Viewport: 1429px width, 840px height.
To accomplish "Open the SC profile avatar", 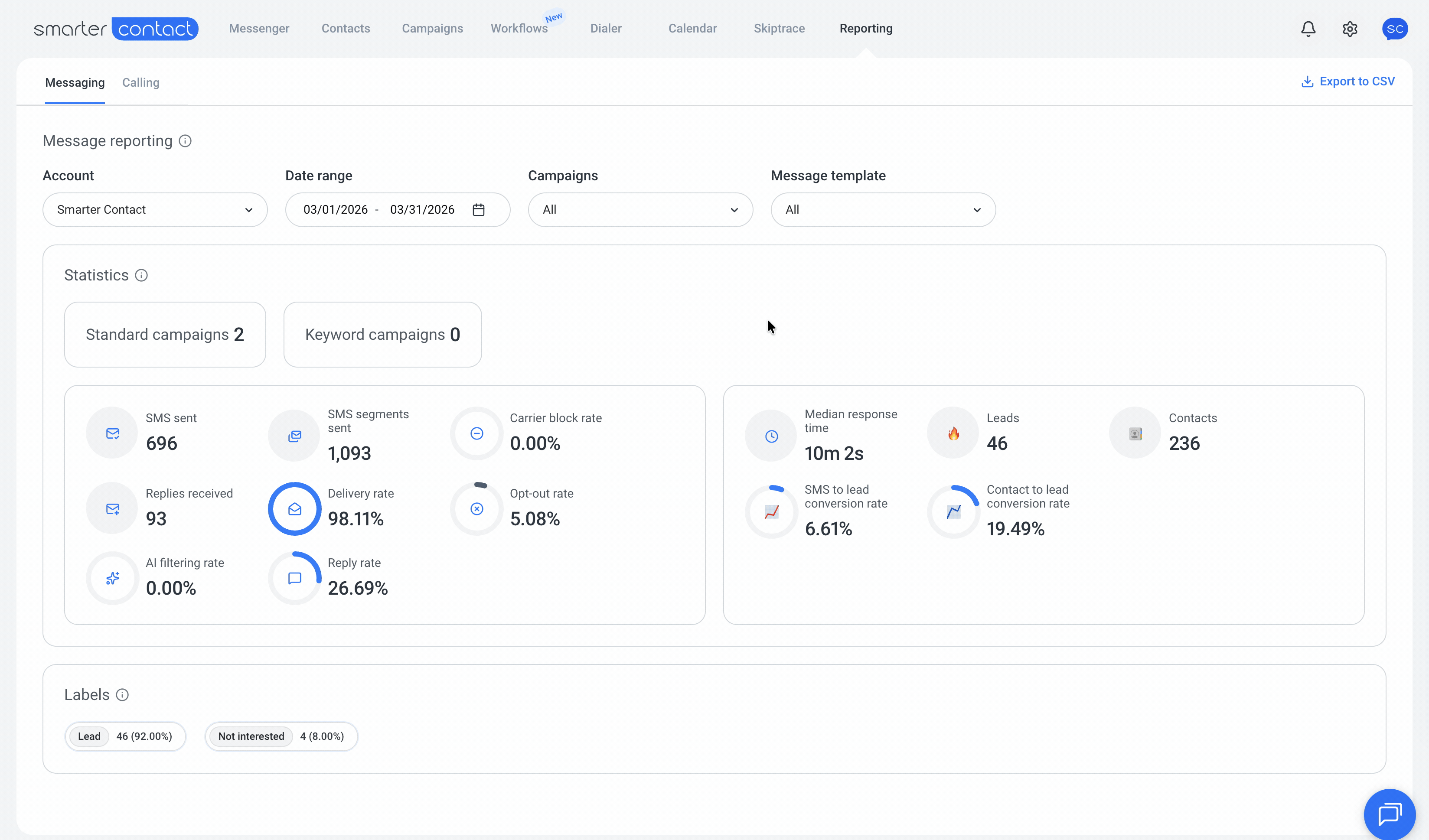I will click(1394, 29).
